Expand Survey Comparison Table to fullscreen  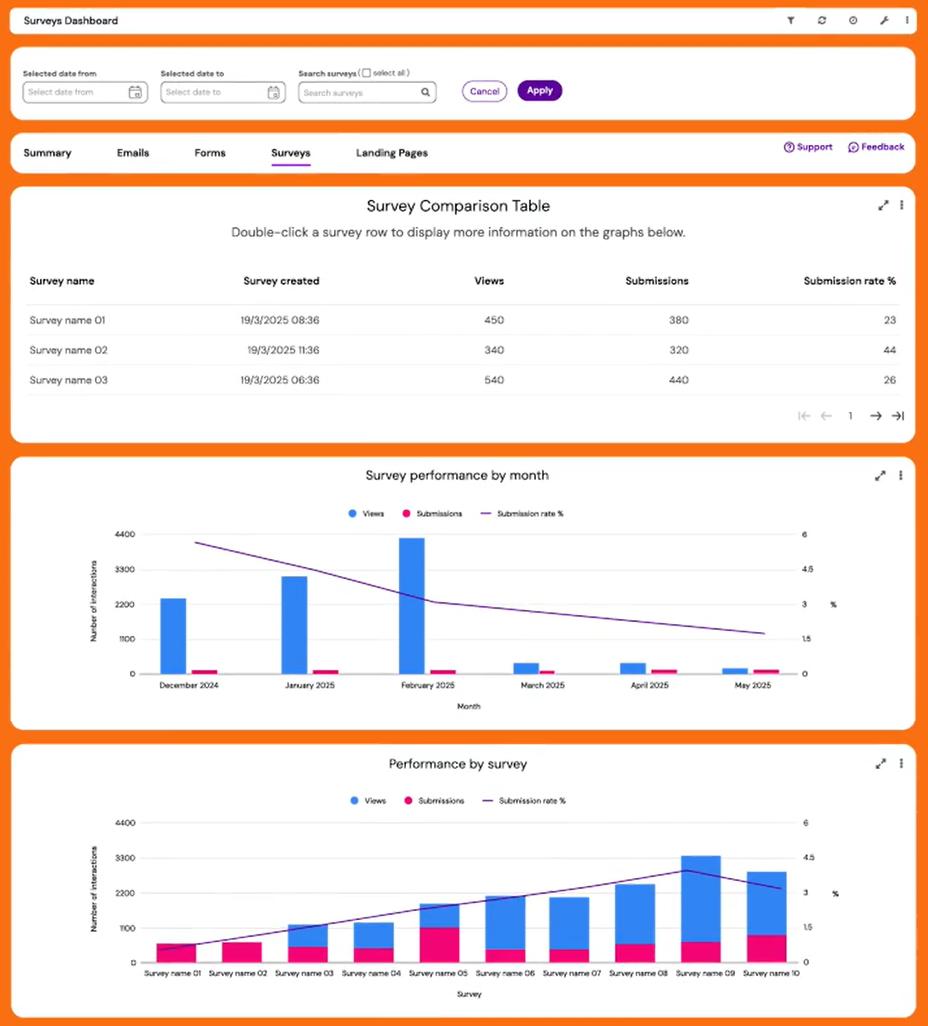(x=883, y=204)
